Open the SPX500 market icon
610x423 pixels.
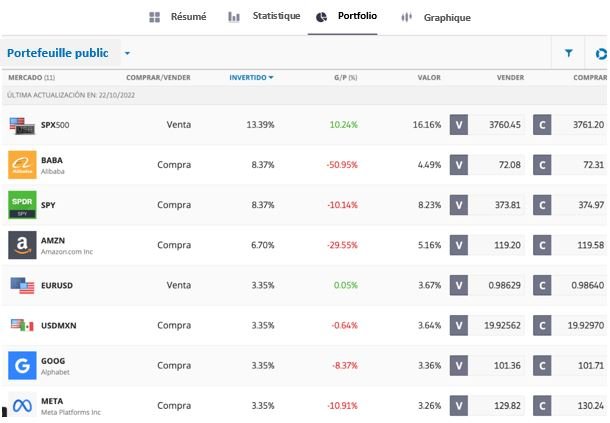pos(22,126)
